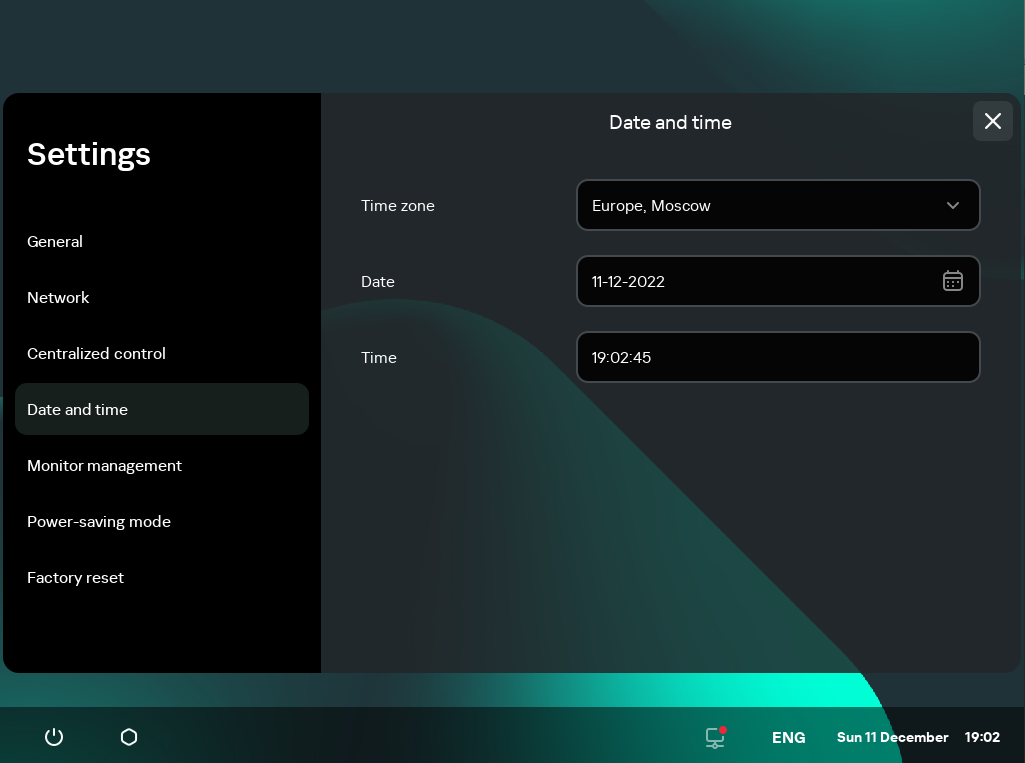Screen dimensions: 1025x763
Task: Select Centralized control in the sidebar
Action: [96, 353]
